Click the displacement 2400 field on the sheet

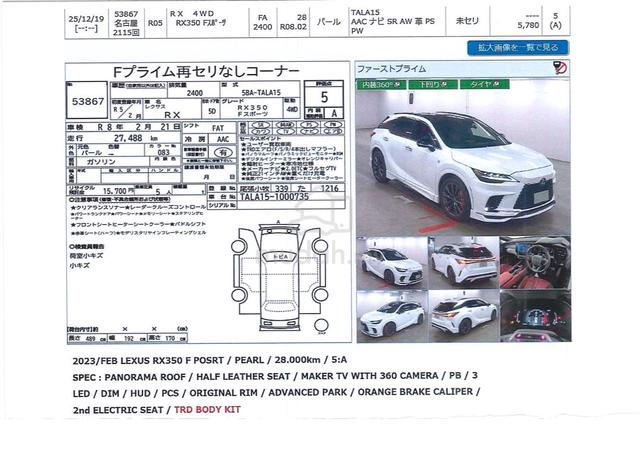[x=194, y=93]
